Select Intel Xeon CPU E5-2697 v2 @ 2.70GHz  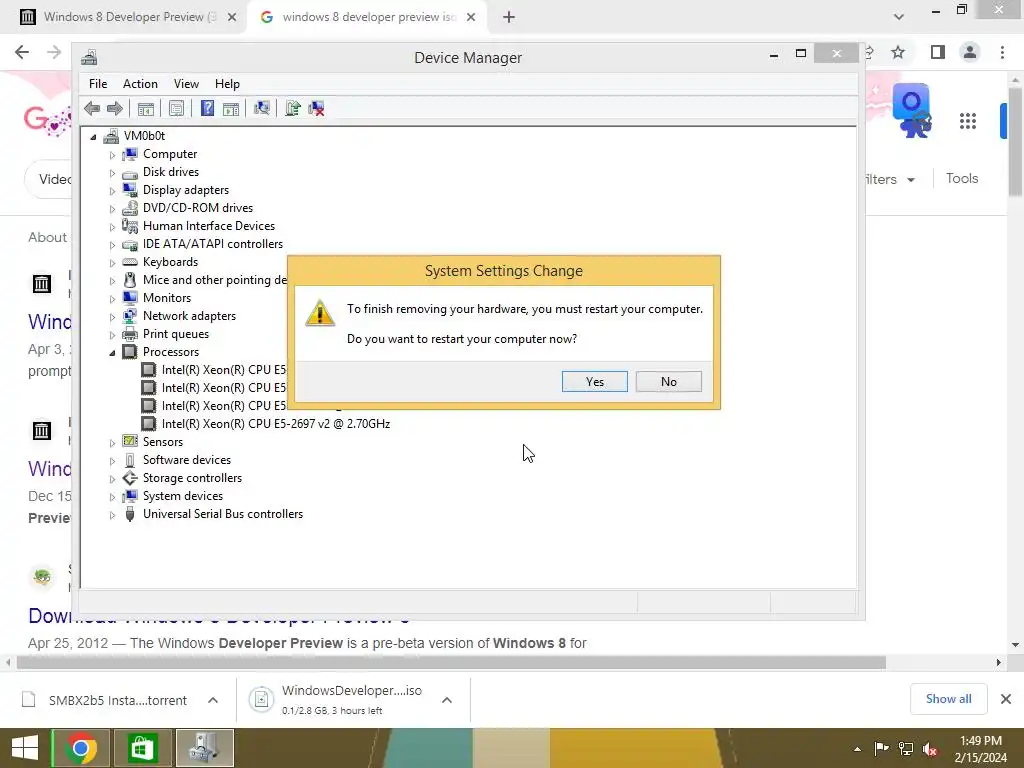[276, 424]
